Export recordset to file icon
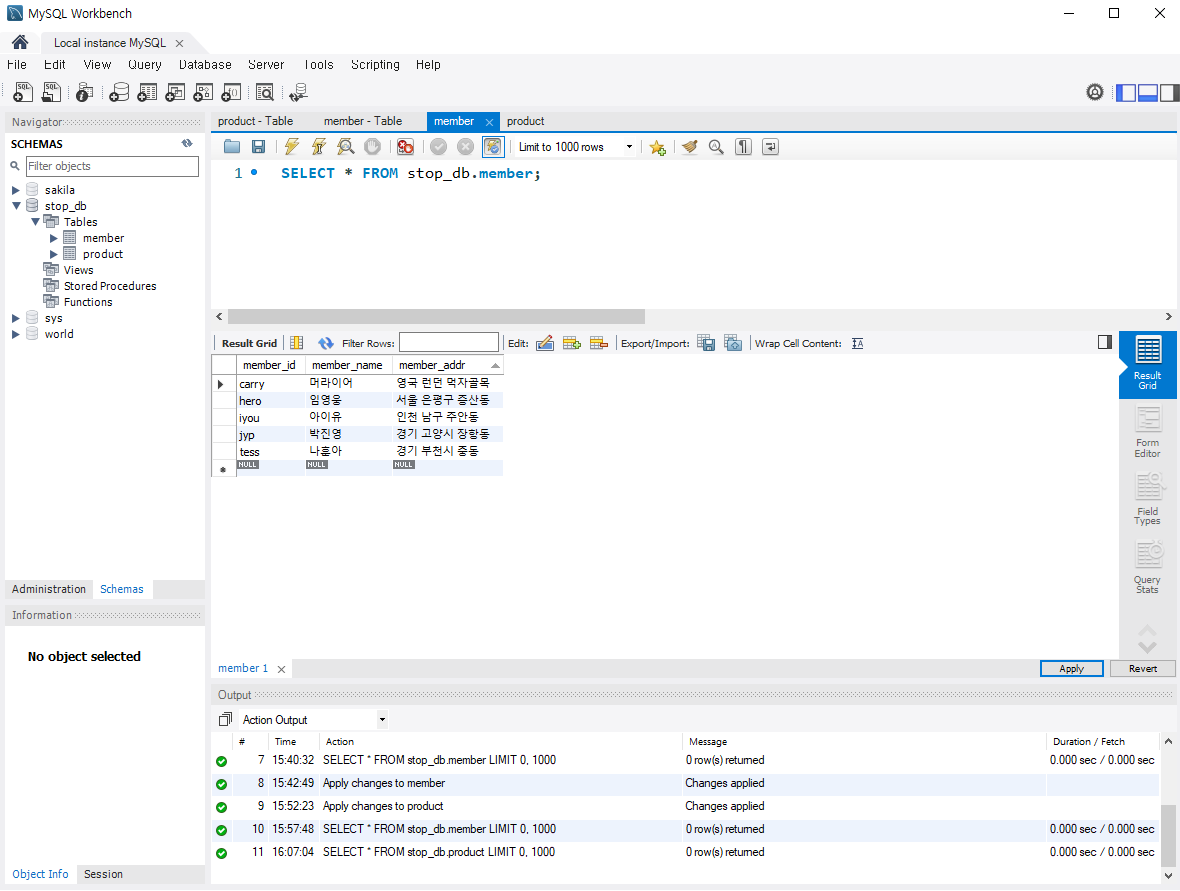Viewport: 1180px width, 891px height. (x=706, y=343)
